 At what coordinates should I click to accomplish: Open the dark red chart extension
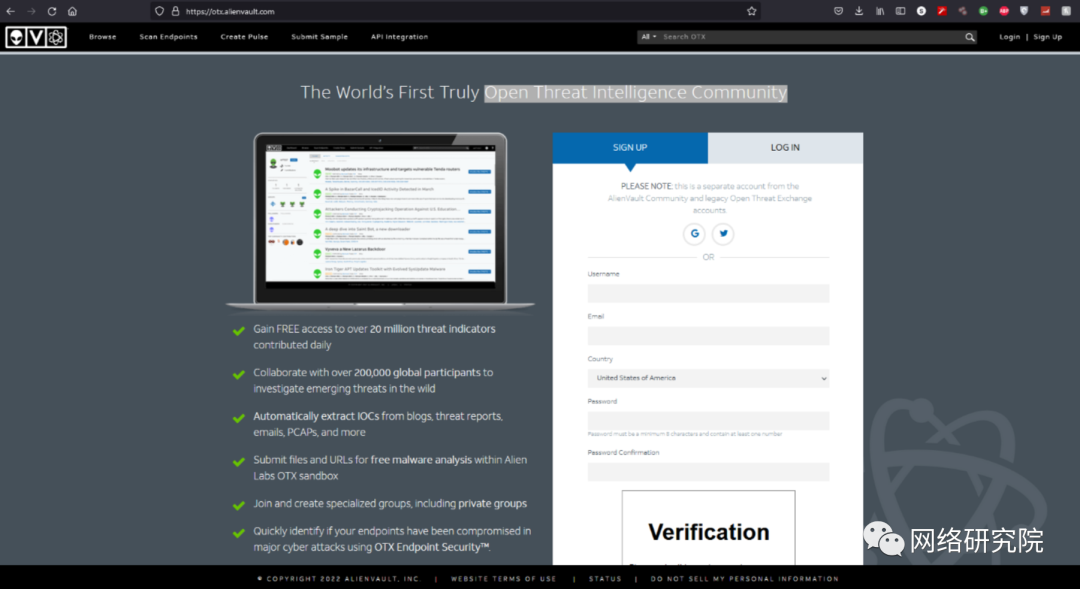tap(1045, 11)
